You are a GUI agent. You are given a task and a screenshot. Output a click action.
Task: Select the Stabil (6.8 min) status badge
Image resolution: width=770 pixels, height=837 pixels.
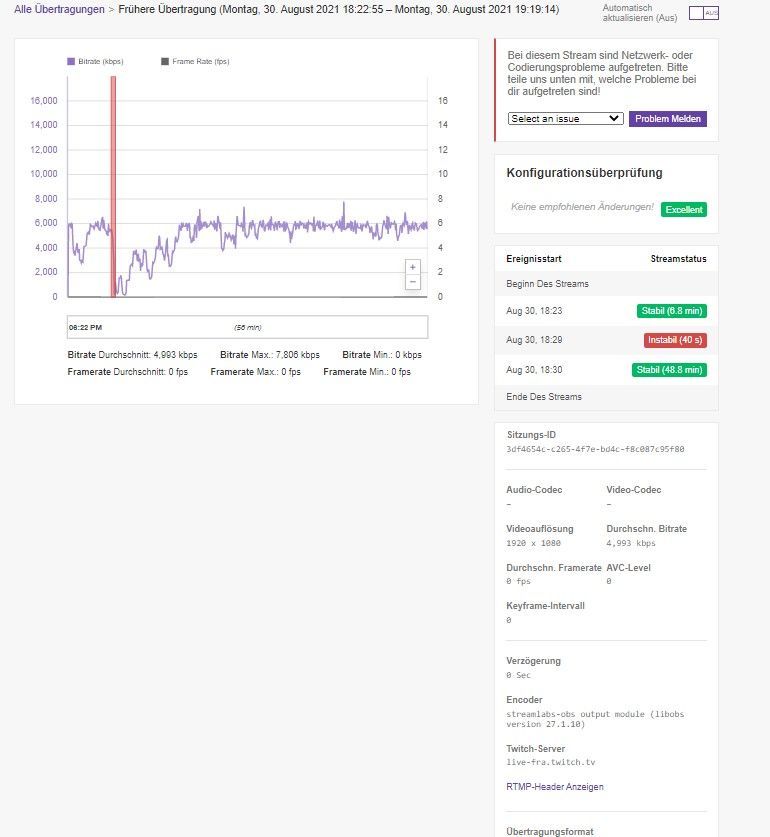pyautogui.click(x=671, y=311)
